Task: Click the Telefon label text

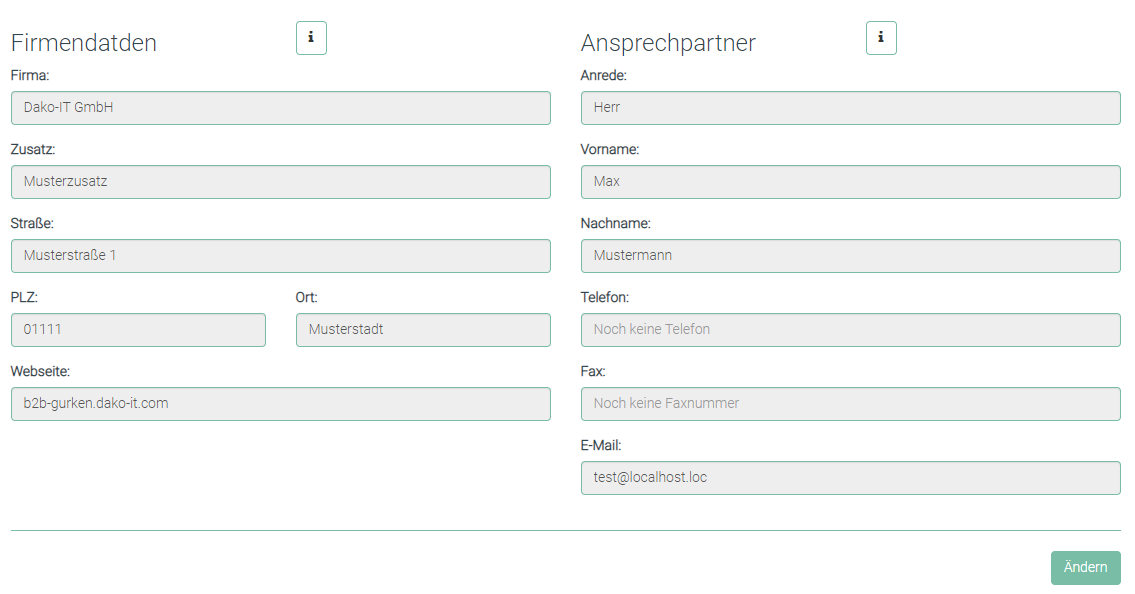Action: coord(604,297)
